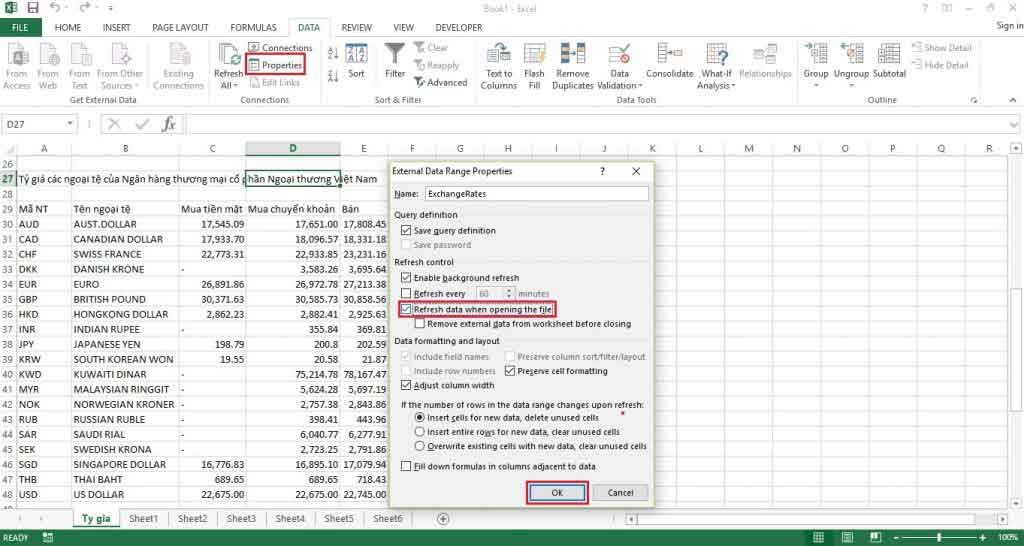Click the Subtotal button
The height and width of the screenshot is (546, 1024).
[x=889, y=61]
